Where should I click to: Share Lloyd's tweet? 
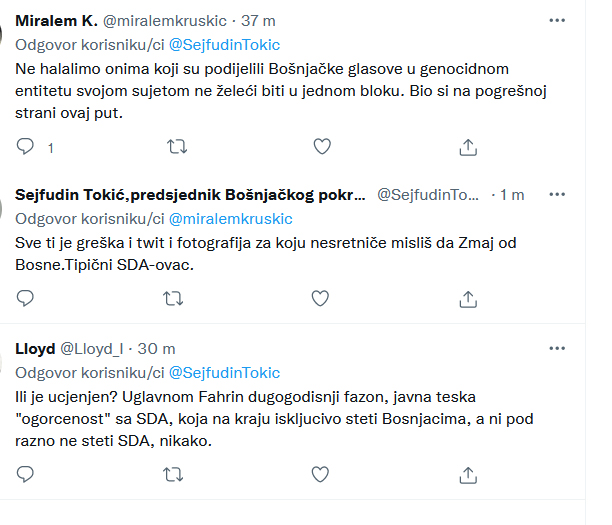[x=467, y=474]
